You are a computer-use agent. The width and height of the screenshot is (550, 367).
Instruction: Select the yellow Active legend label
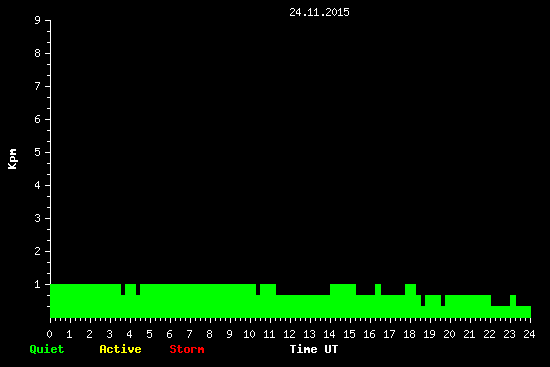click(x=120, y=349)
